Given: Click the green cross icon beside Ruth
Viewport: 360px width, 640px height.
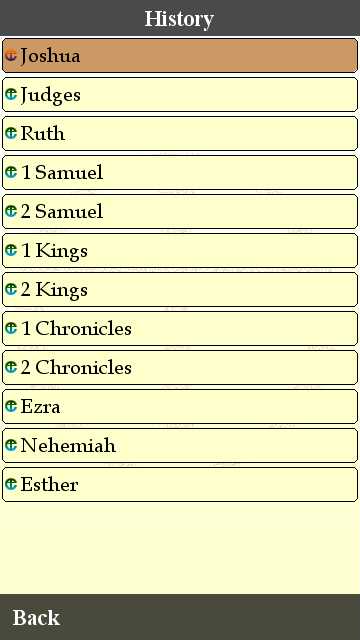Looking at the screenshot, I should click(11, 133).
